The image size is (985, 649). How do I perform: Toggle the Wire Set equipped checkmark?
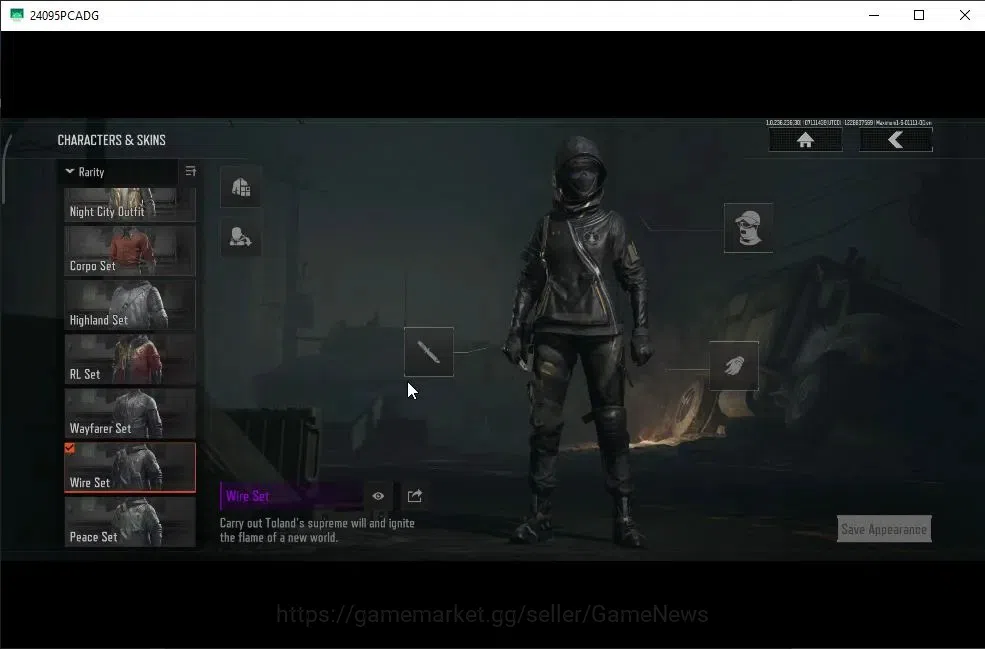click(x=70, y=448)
